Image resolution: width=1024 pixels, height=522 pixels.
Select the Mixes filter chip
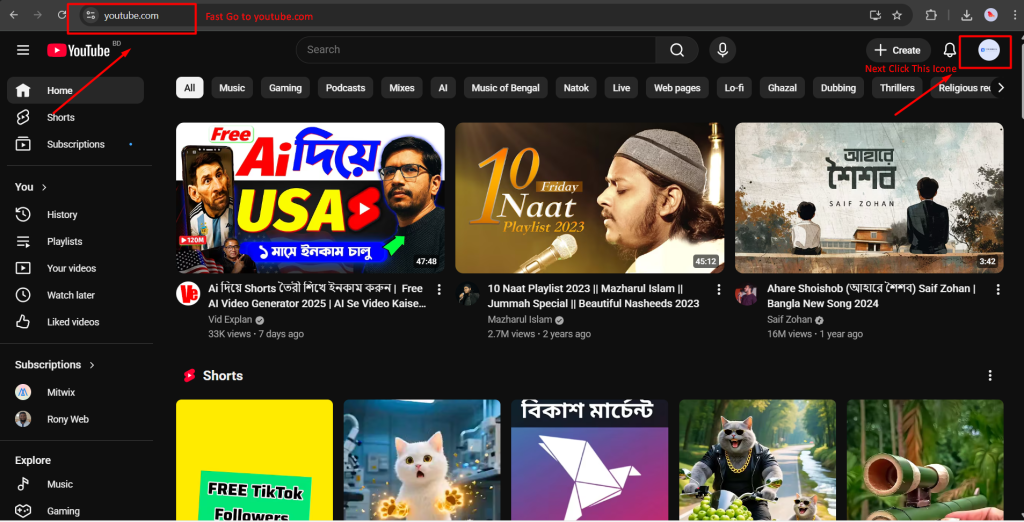(402, 88)
